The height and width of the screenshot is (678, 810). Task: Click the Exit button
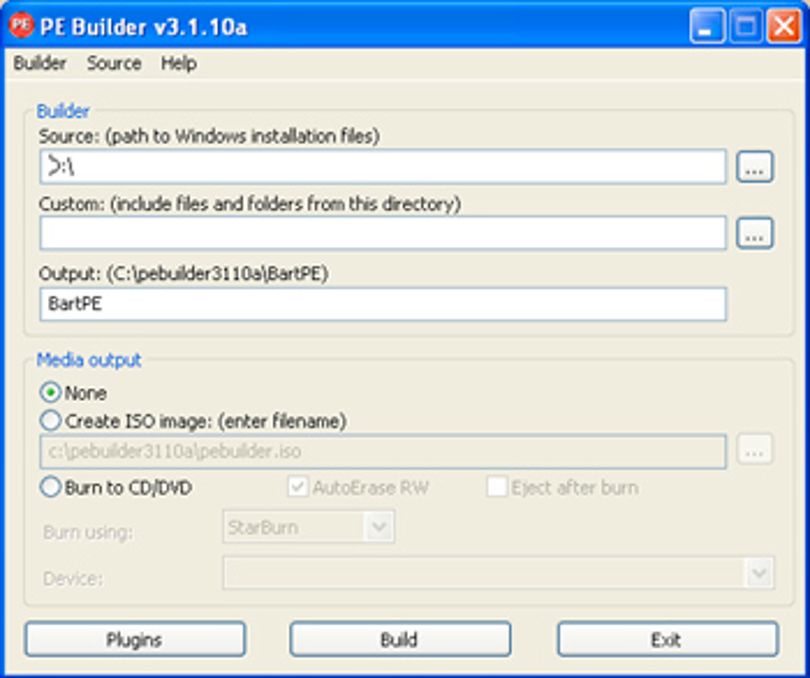pos(667,640)
